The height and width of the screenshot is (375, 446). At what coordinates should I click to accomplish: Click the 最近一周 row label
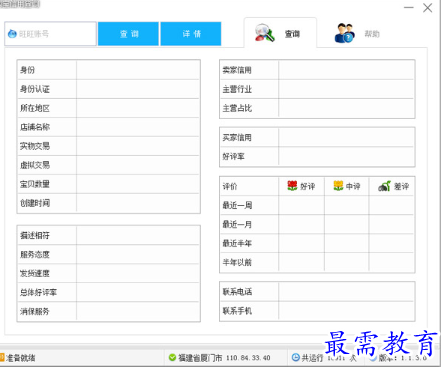click(x=237, y=205)
